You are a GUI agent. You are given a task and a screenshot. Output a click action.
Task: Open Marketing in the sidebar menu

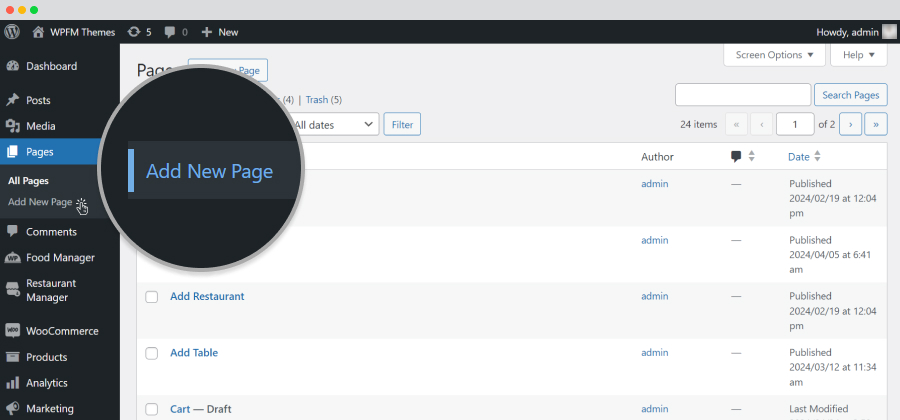pos(50,409)
